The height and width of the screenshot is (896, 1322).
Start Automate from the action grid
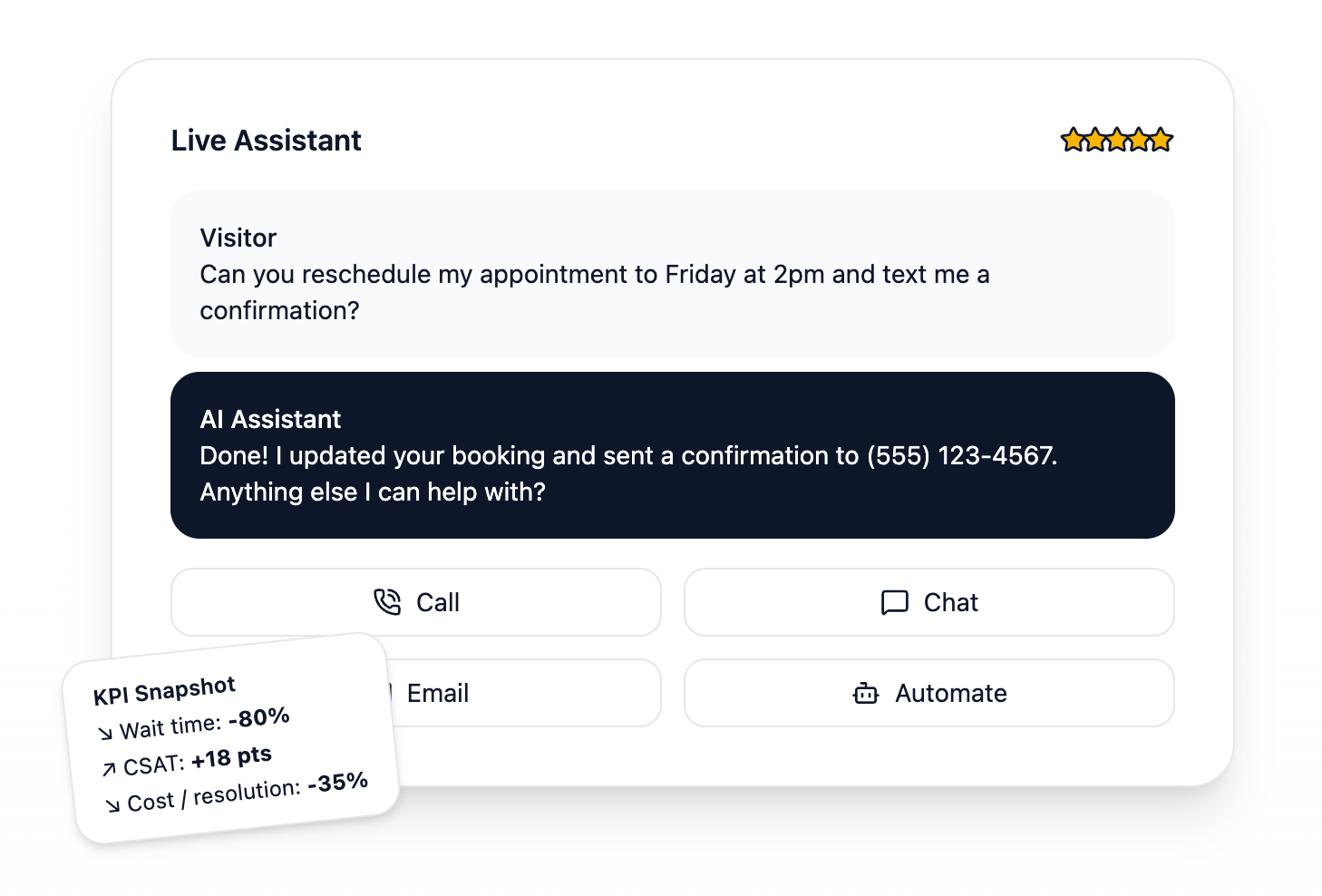coord(928,693)
